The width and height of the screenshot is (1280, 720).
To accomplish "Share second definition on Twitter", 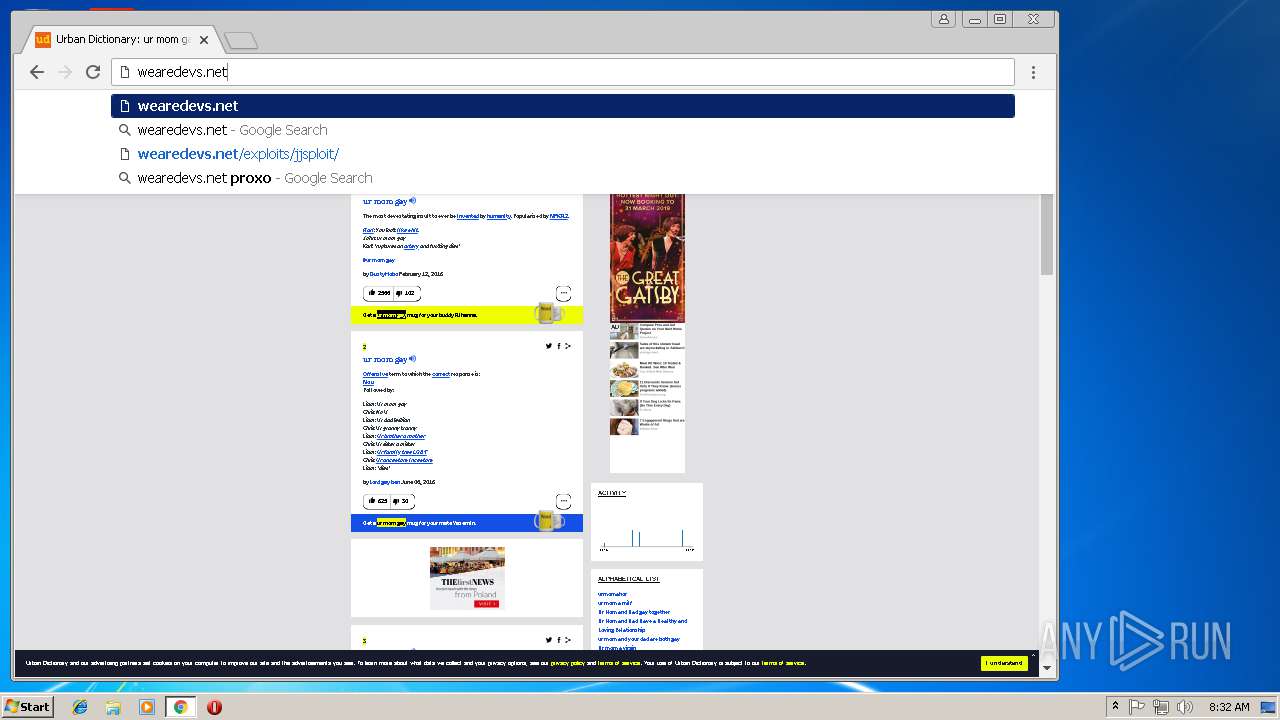I will tap(549, 346).
